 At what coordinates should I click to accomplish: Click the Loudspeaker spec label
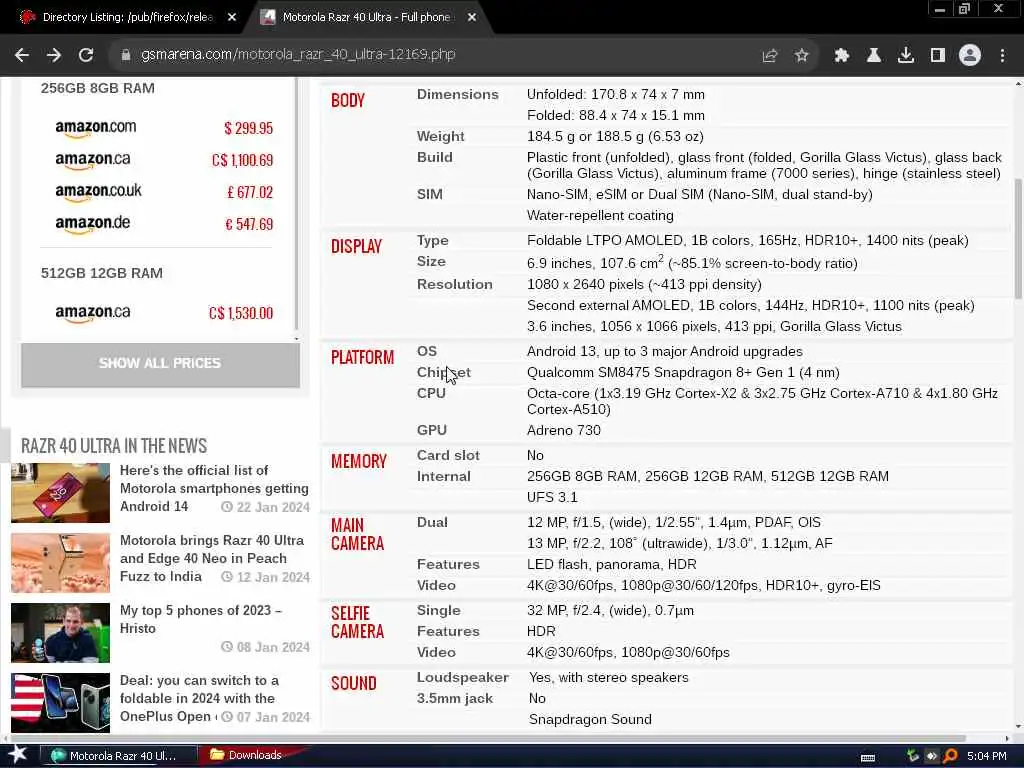click(462, 677)
